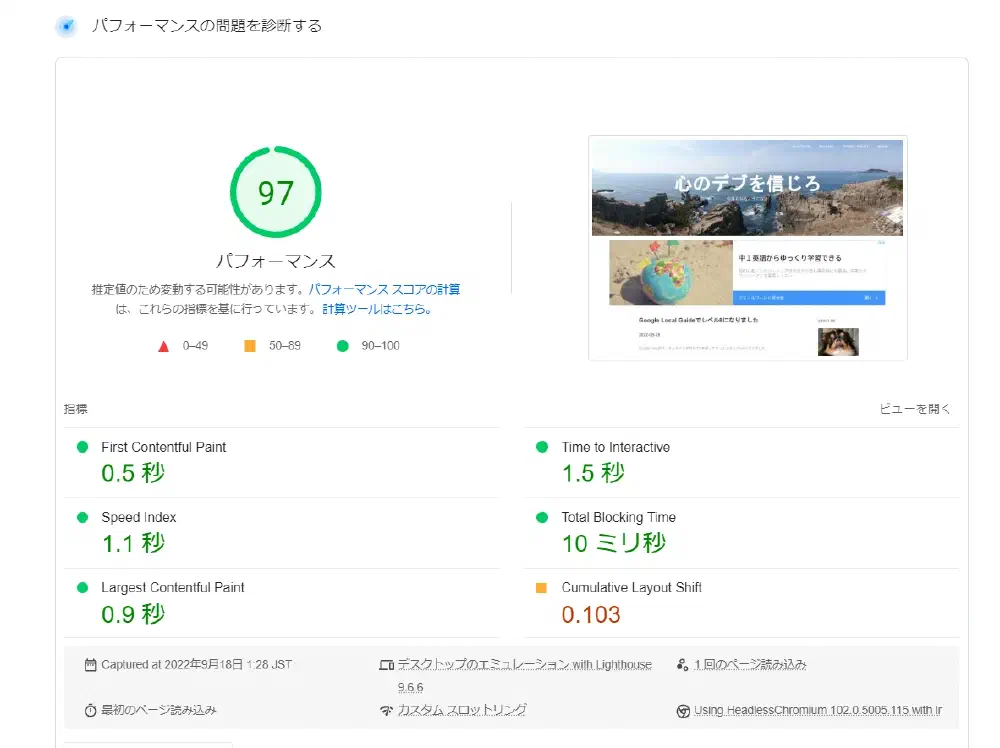Click the 1.5 秒 value
The image size is (1000, 748).
click(x=593, y=473)
